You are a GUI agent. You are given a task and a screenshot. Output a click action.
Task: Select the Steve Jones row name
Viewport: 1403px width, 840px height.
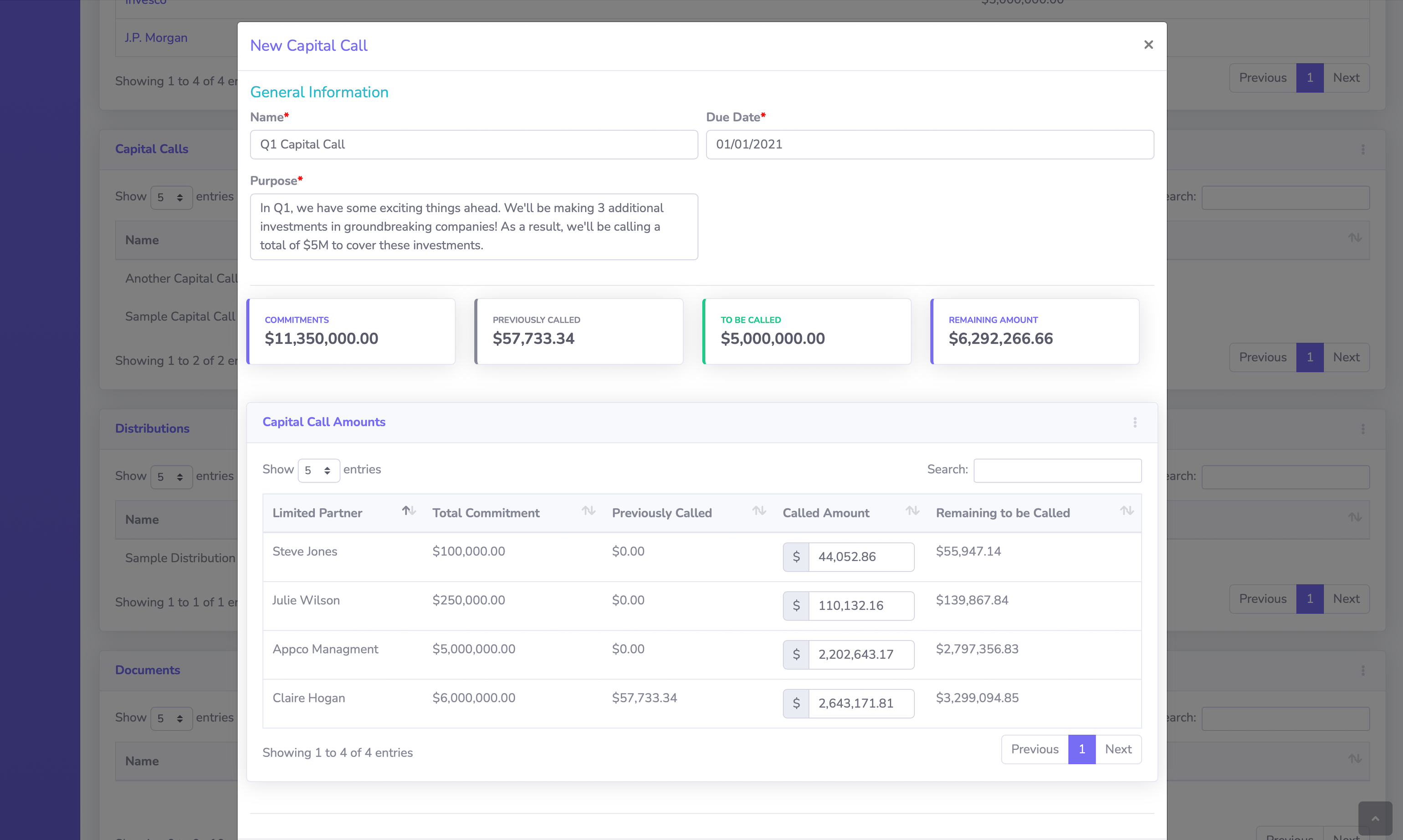[x=305, y=551]
